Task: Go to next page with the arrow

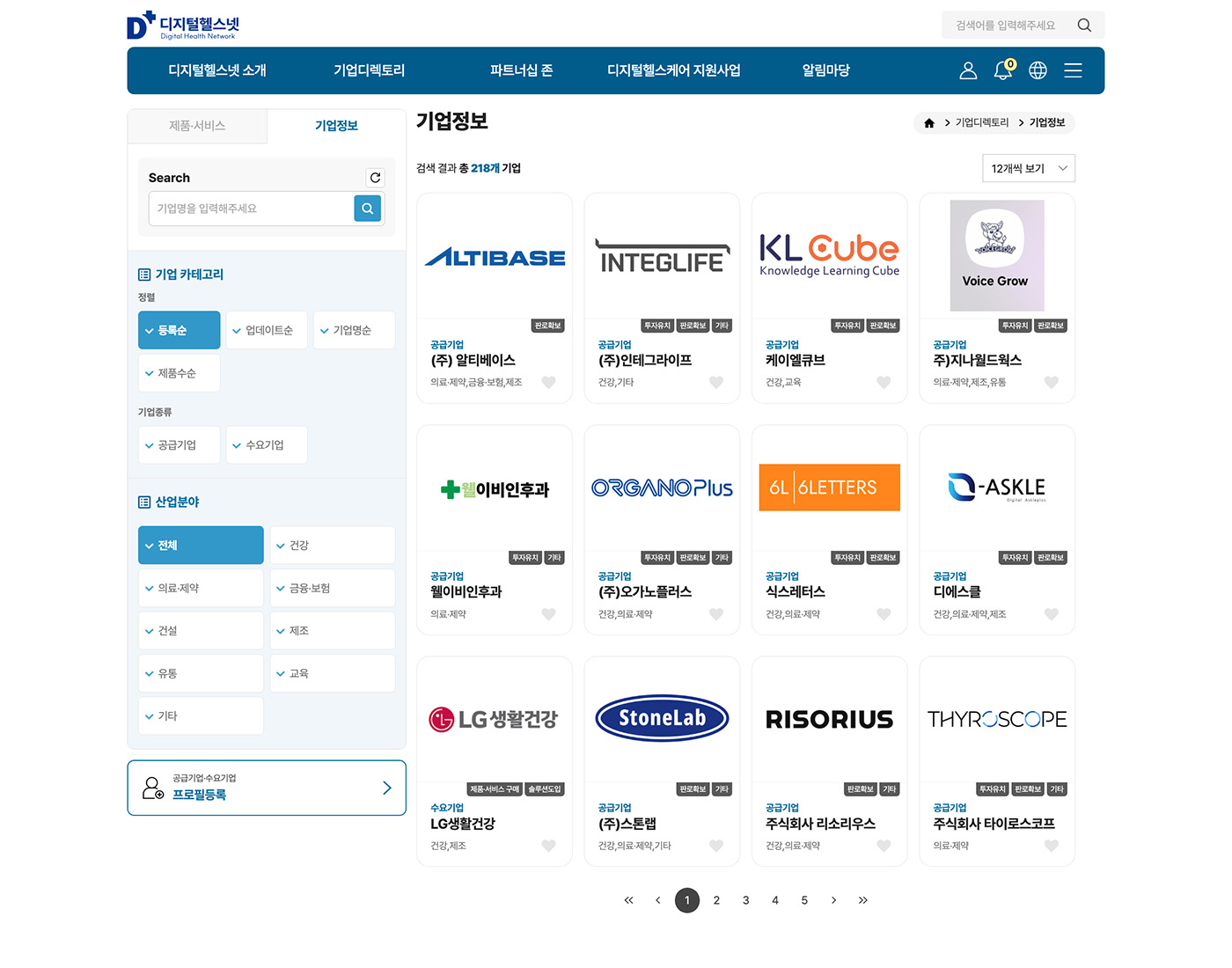Action: tap(833, 900)
